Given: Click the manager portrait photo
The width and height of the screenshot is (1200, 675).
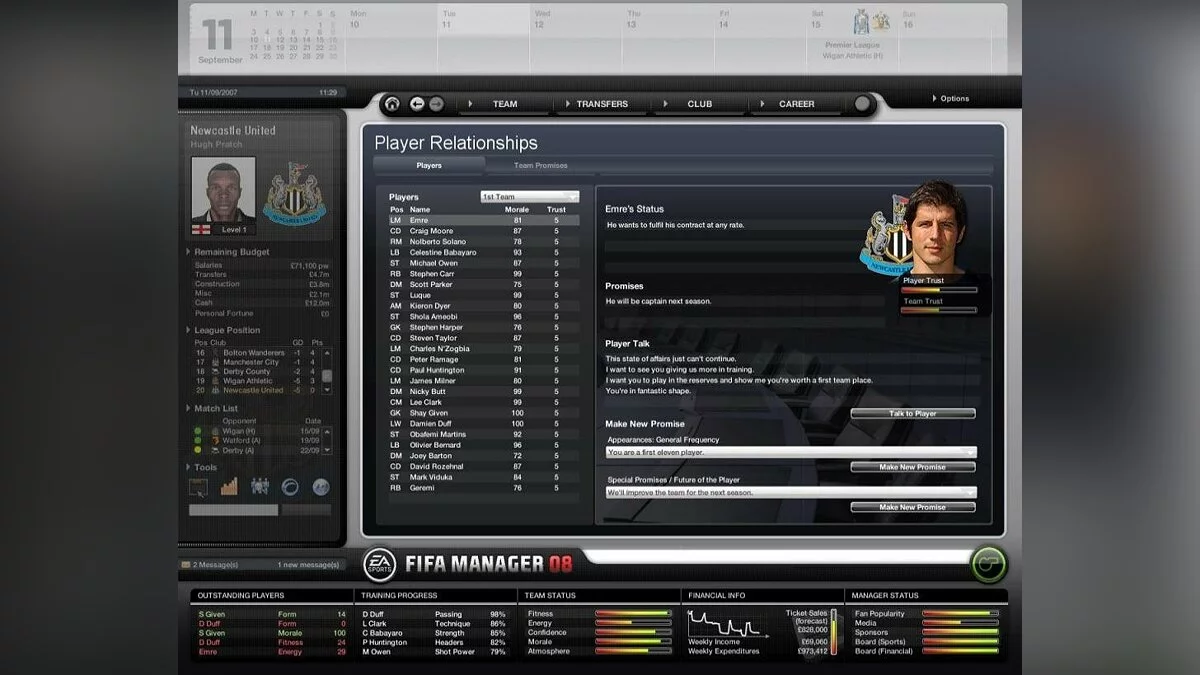Looking at the screenshot, I should pyautogui.click(x=222, y=191).
